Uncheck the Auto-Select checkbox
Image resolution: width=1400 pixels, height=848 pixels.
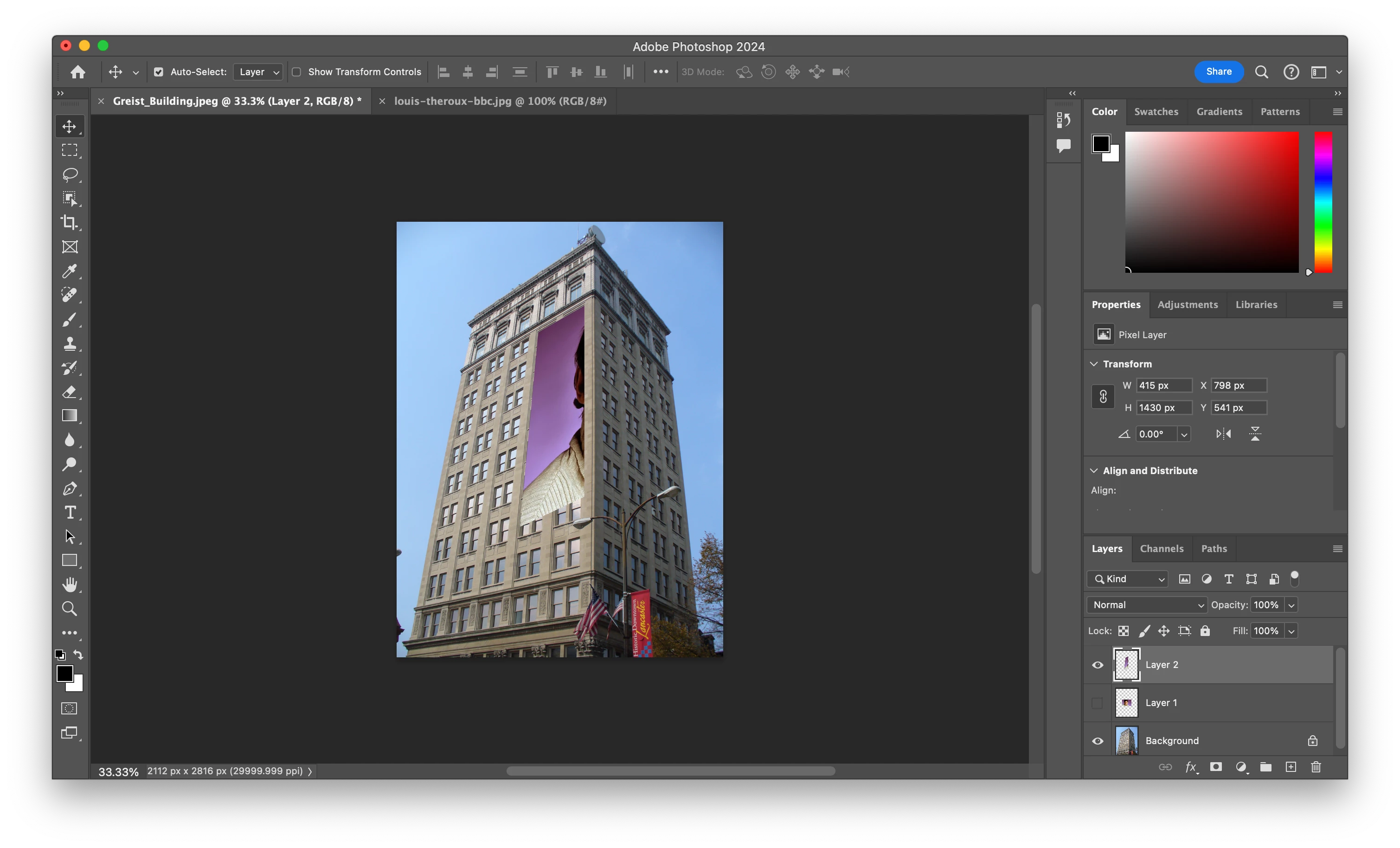coord(159,71)
